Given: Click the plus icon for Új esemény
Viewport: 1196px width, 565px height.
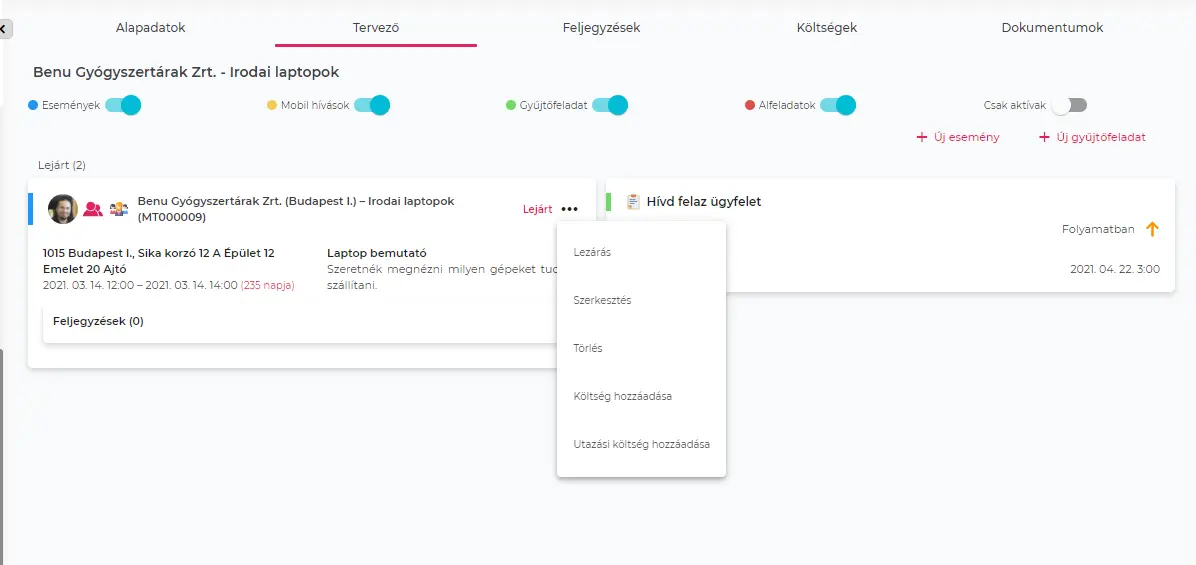Looking at the screenshot, I should (922, 137).
